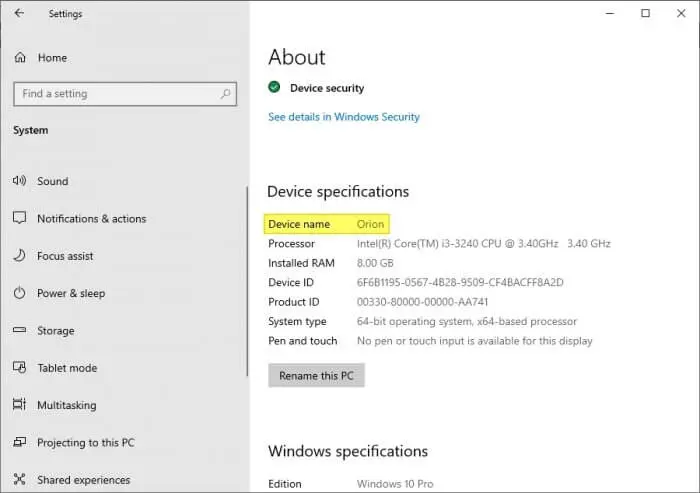Maximize the Settings window
700x493 pixels.
646,13
